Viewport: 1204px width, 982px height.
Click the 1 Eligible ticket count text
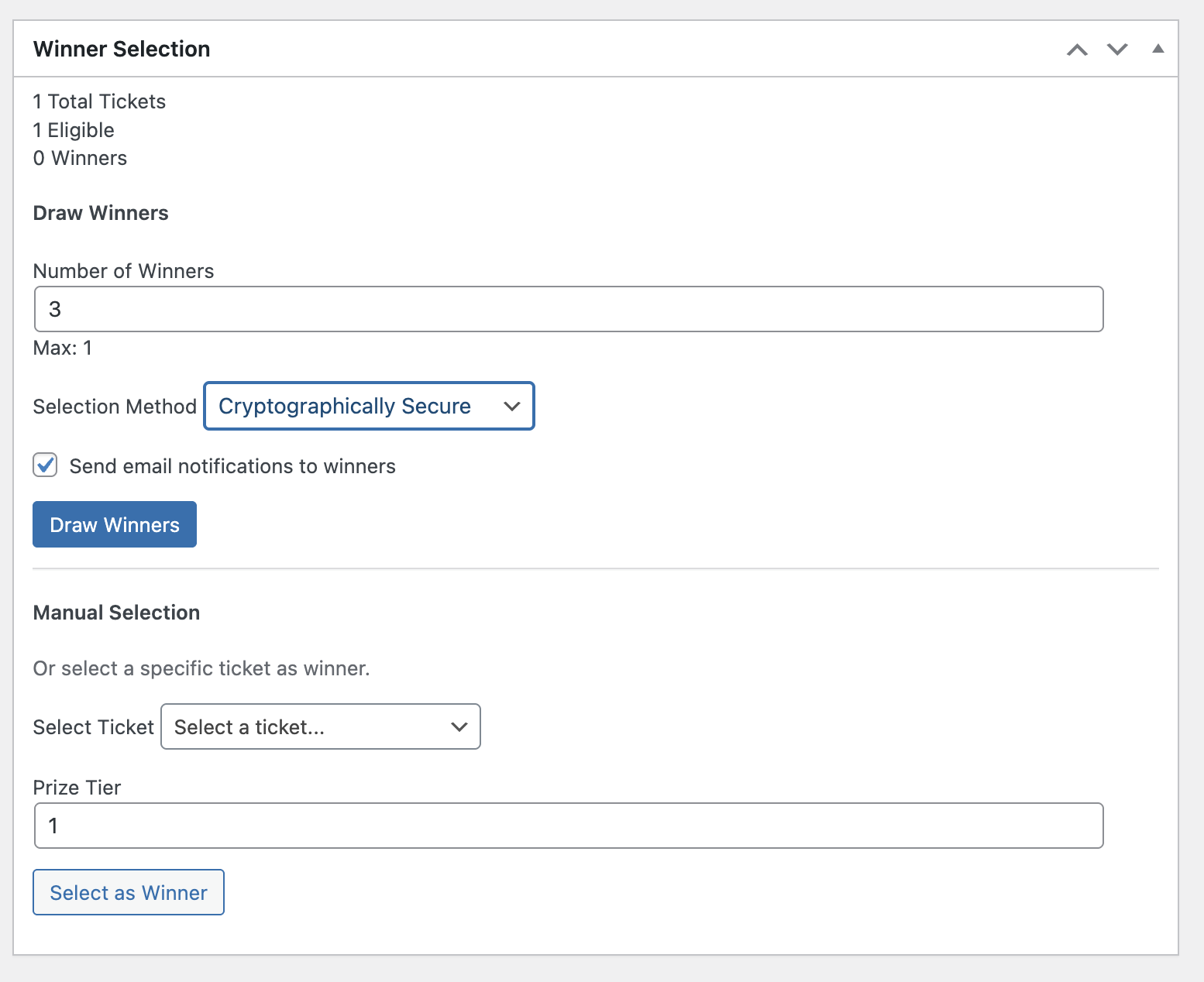tap(73, 129)
